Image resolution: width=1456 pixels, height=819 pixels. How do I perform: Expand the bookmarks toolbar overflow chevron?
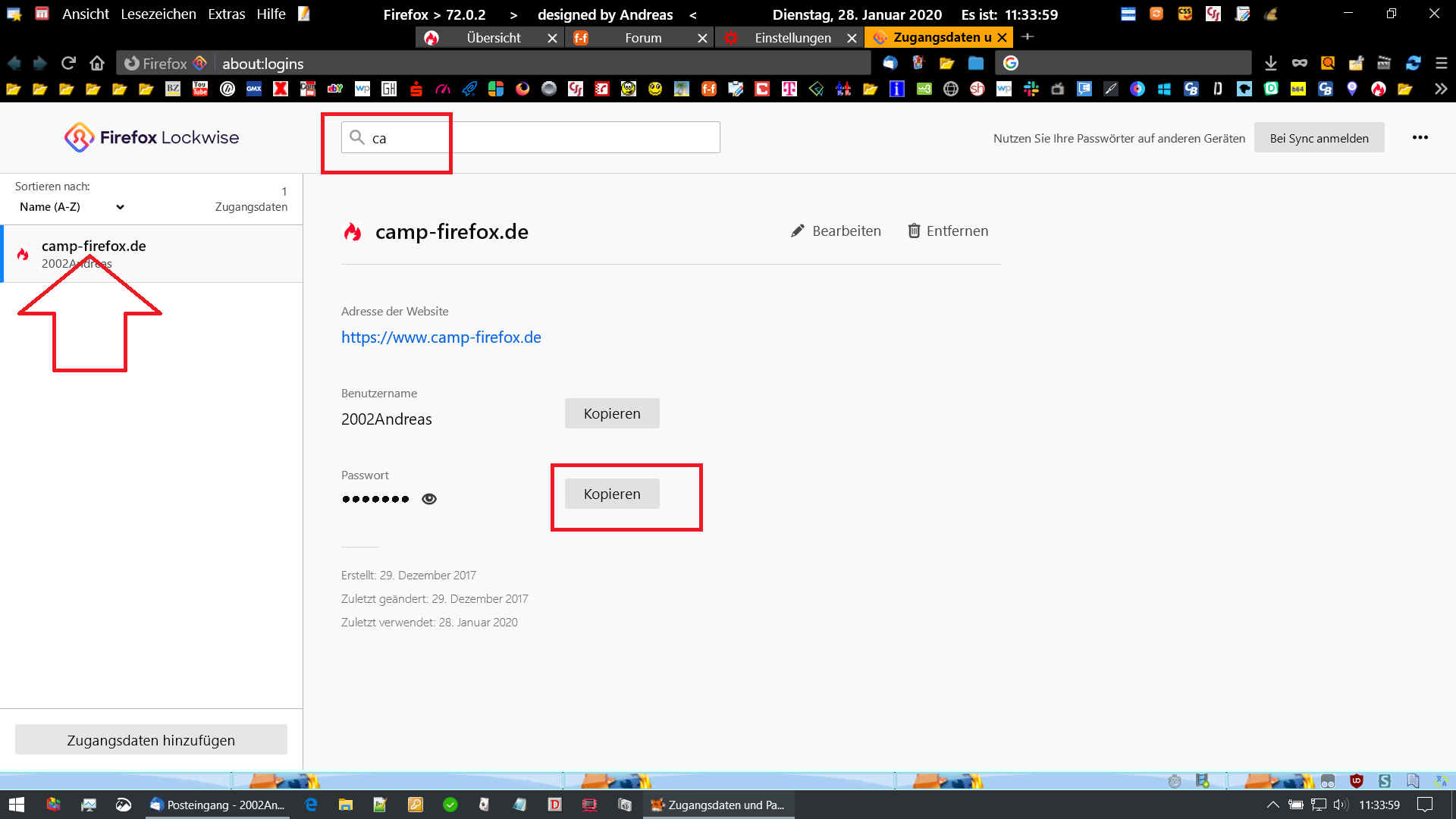click(1441, 89)
